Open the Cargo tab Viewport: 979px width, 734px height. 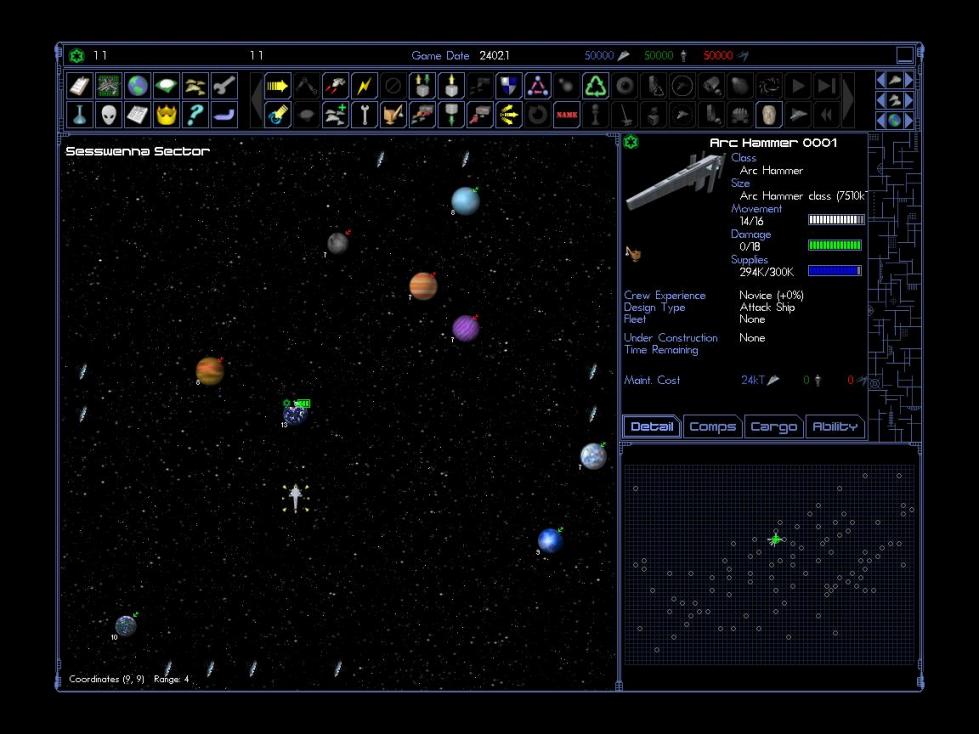coord(773,427)
